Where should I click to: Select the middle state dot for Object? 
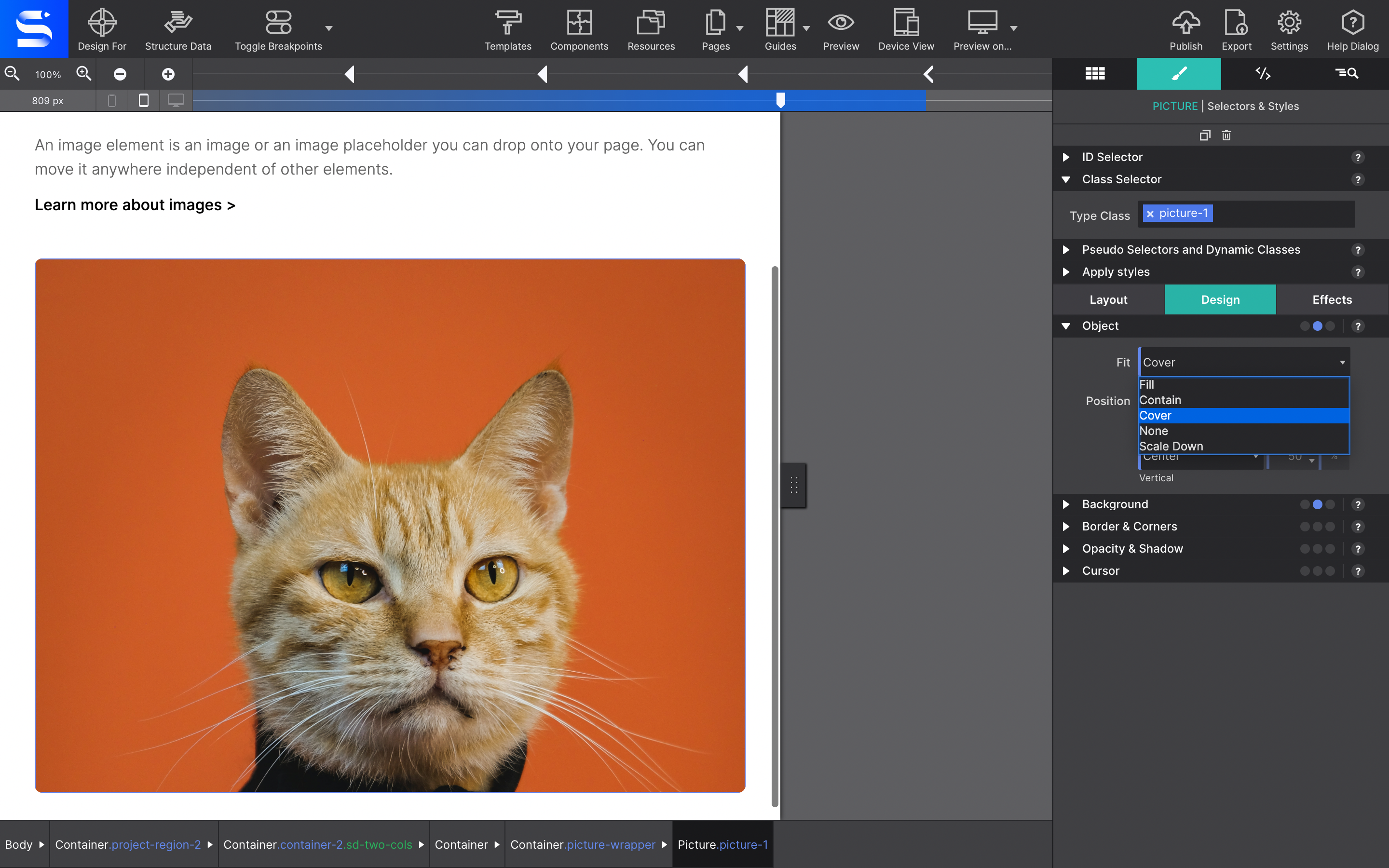[1317, 326]
